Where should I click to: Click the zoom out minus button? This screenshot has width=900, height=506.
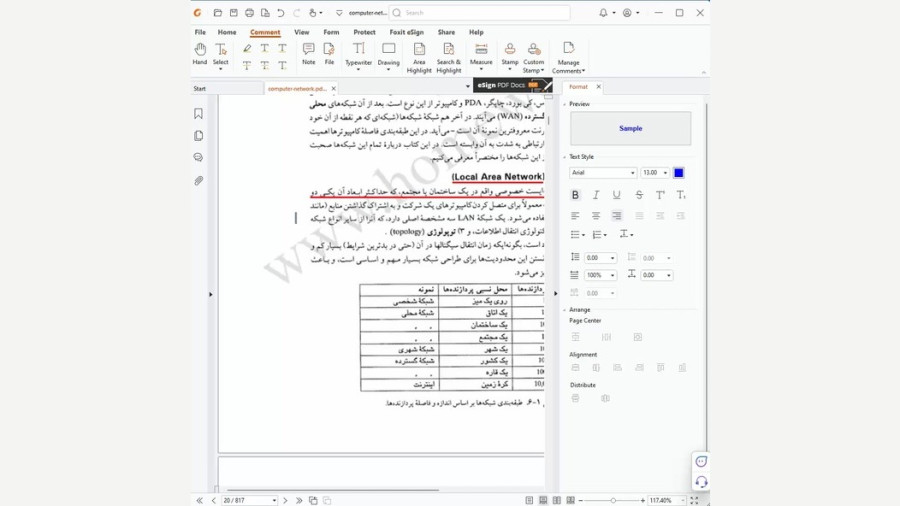point(580,500)
